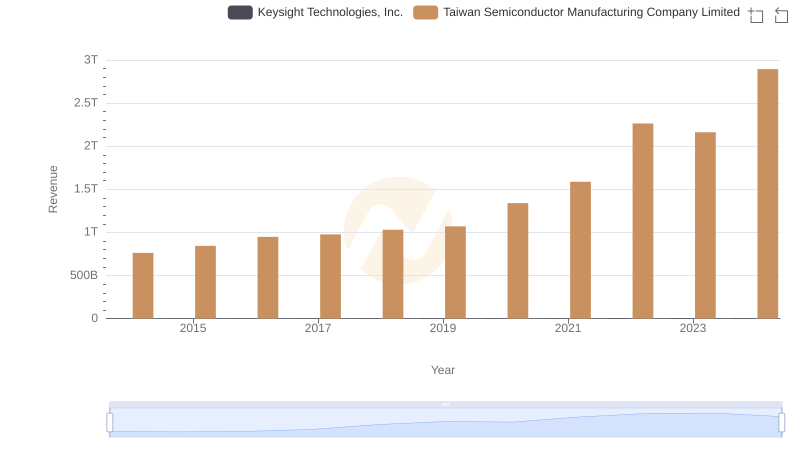800x461 pixels.
Task: Click the dark Keysight legend color swatch
Action: pos(240,12)
